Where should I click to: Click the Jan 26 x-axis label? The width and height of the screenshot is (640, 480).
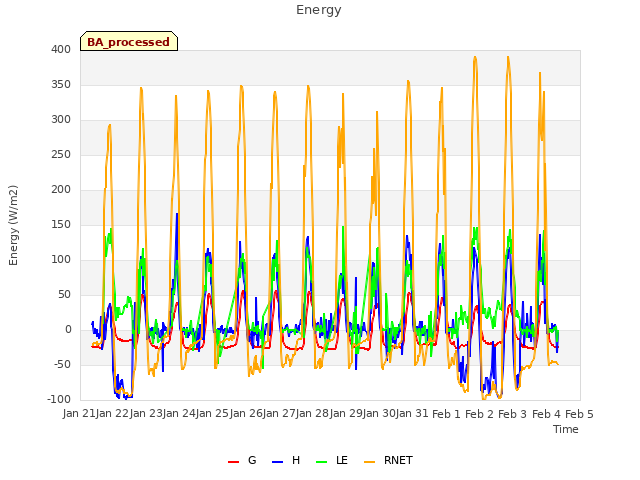(246, 414)
